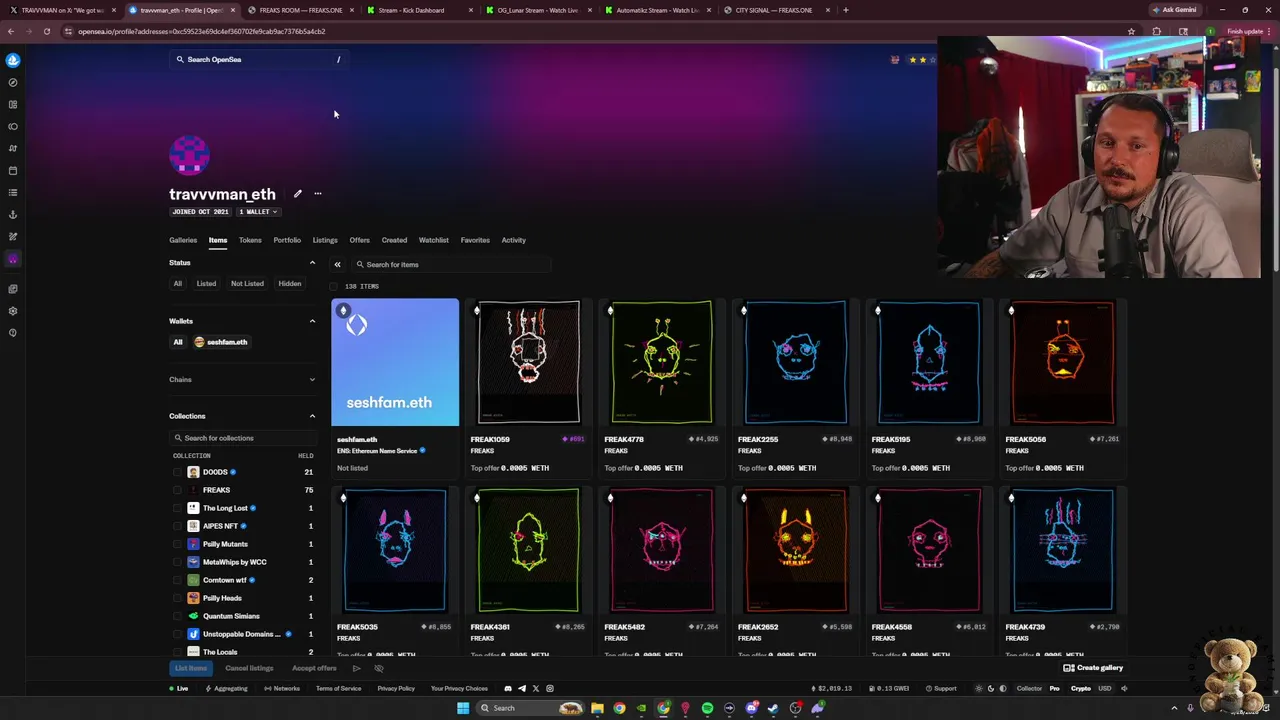The image size is (1280, 720).
Task: Select all items checkbox beside 138 ITEMS
Action: pyautogui.click(x=334, y=286)
